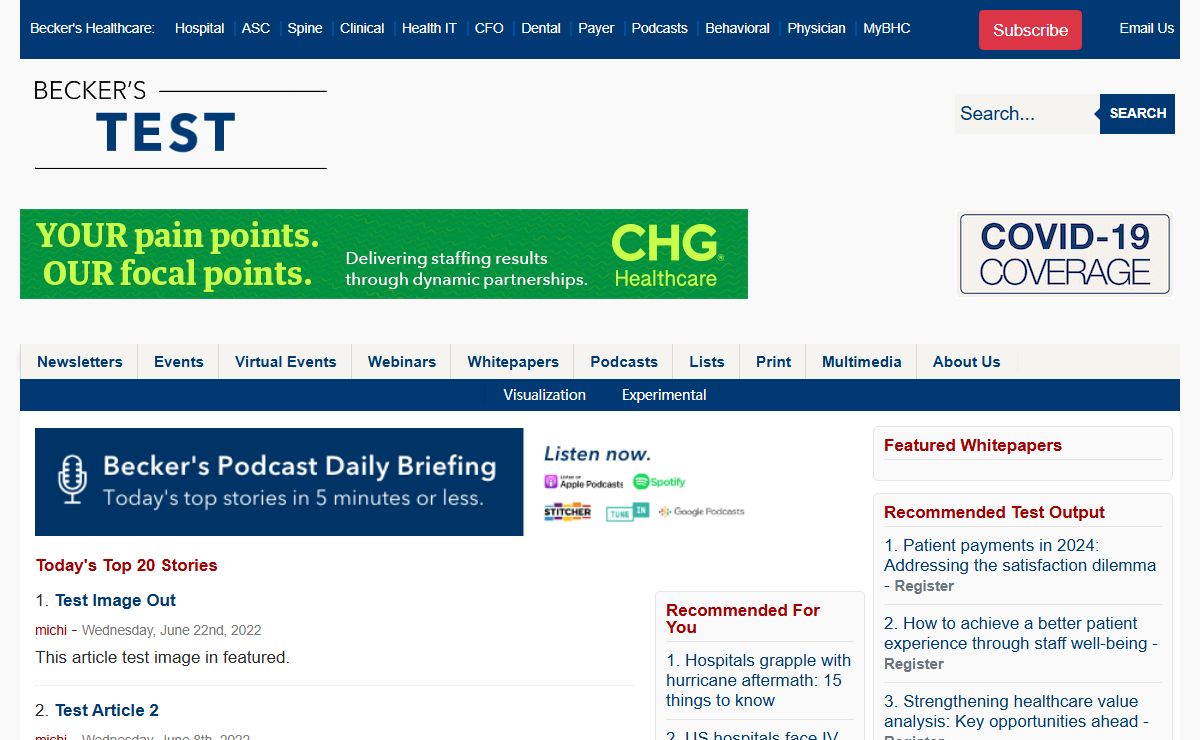This screenshot has width=1200, height=740.
Task: Go to Physician in top bar
Action: pos(816,28)
